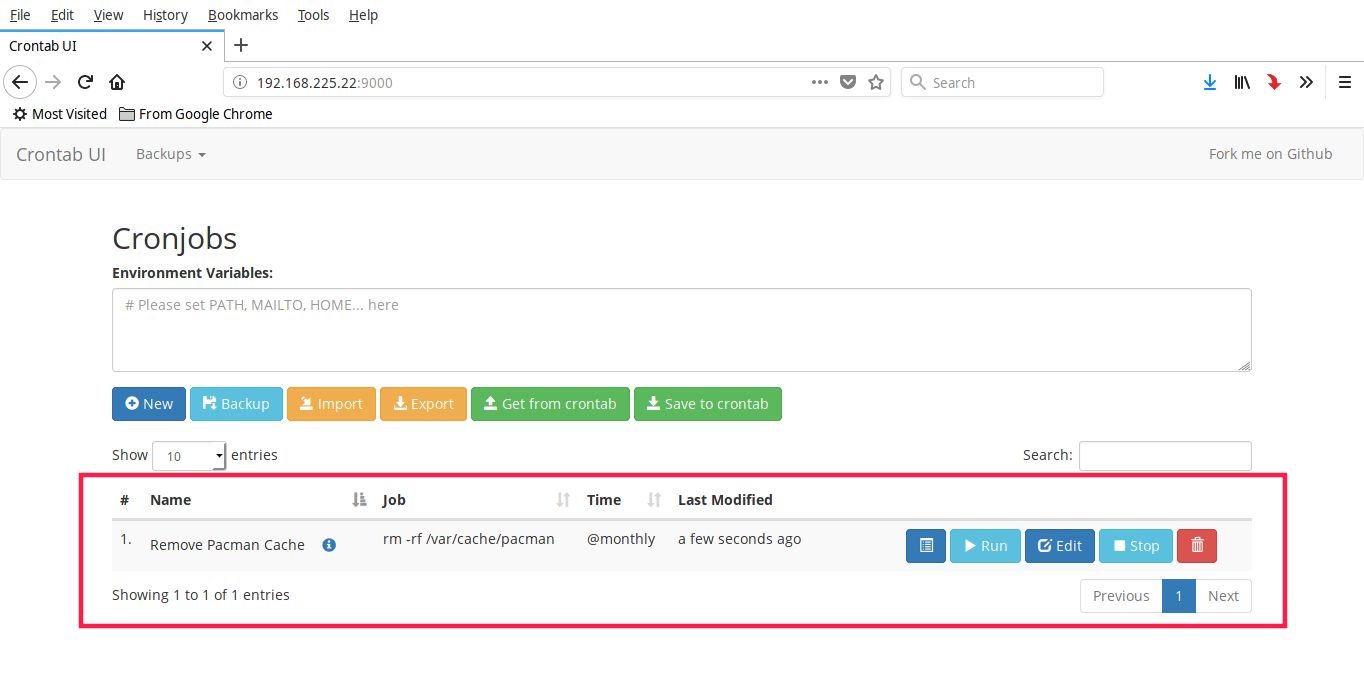Open page actions three-dot menu
The width and height of the screenshot is (1364, 688).
coord(820,82)
